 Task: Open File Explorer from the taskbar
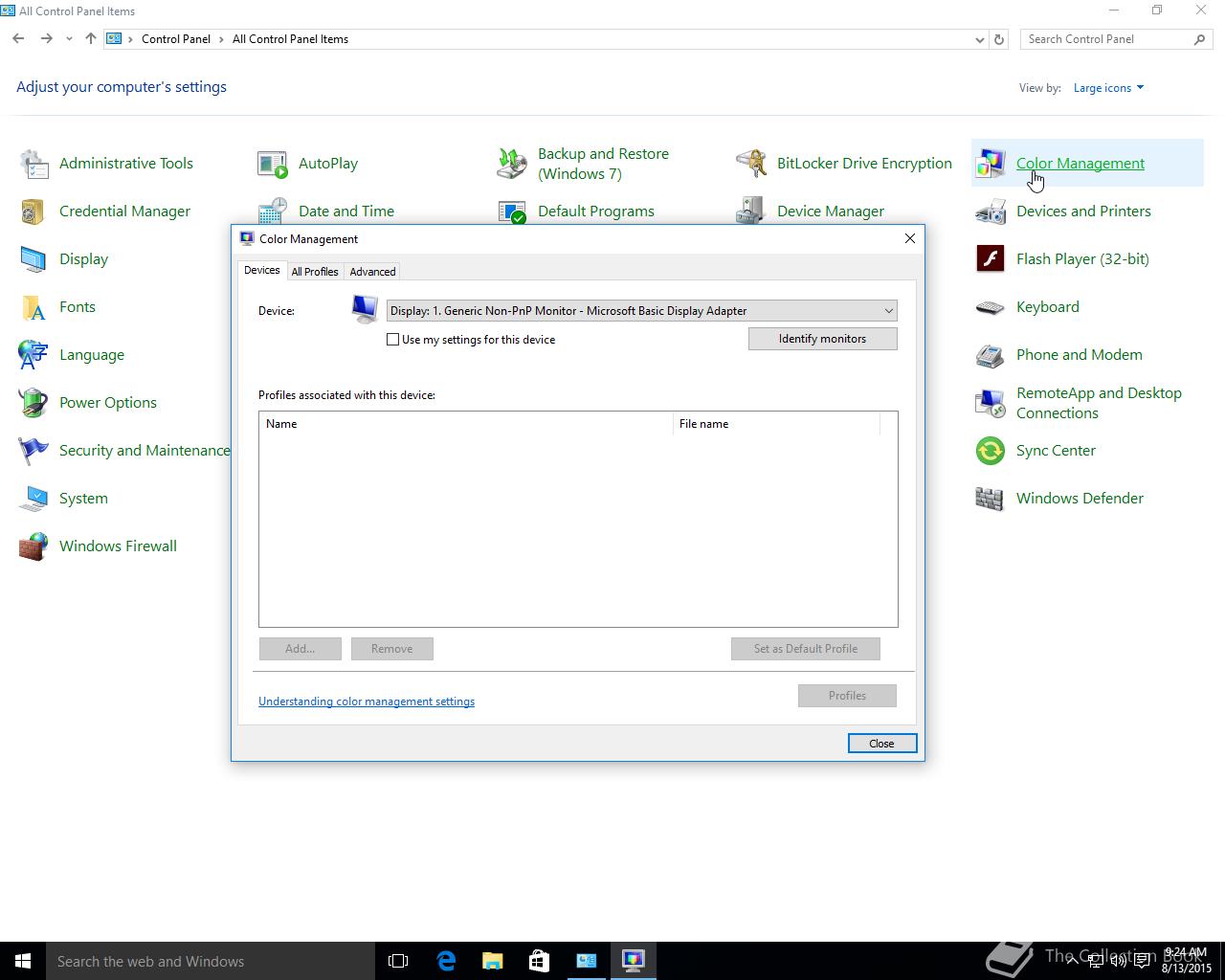pyautogui.click(x=493, y=961)
